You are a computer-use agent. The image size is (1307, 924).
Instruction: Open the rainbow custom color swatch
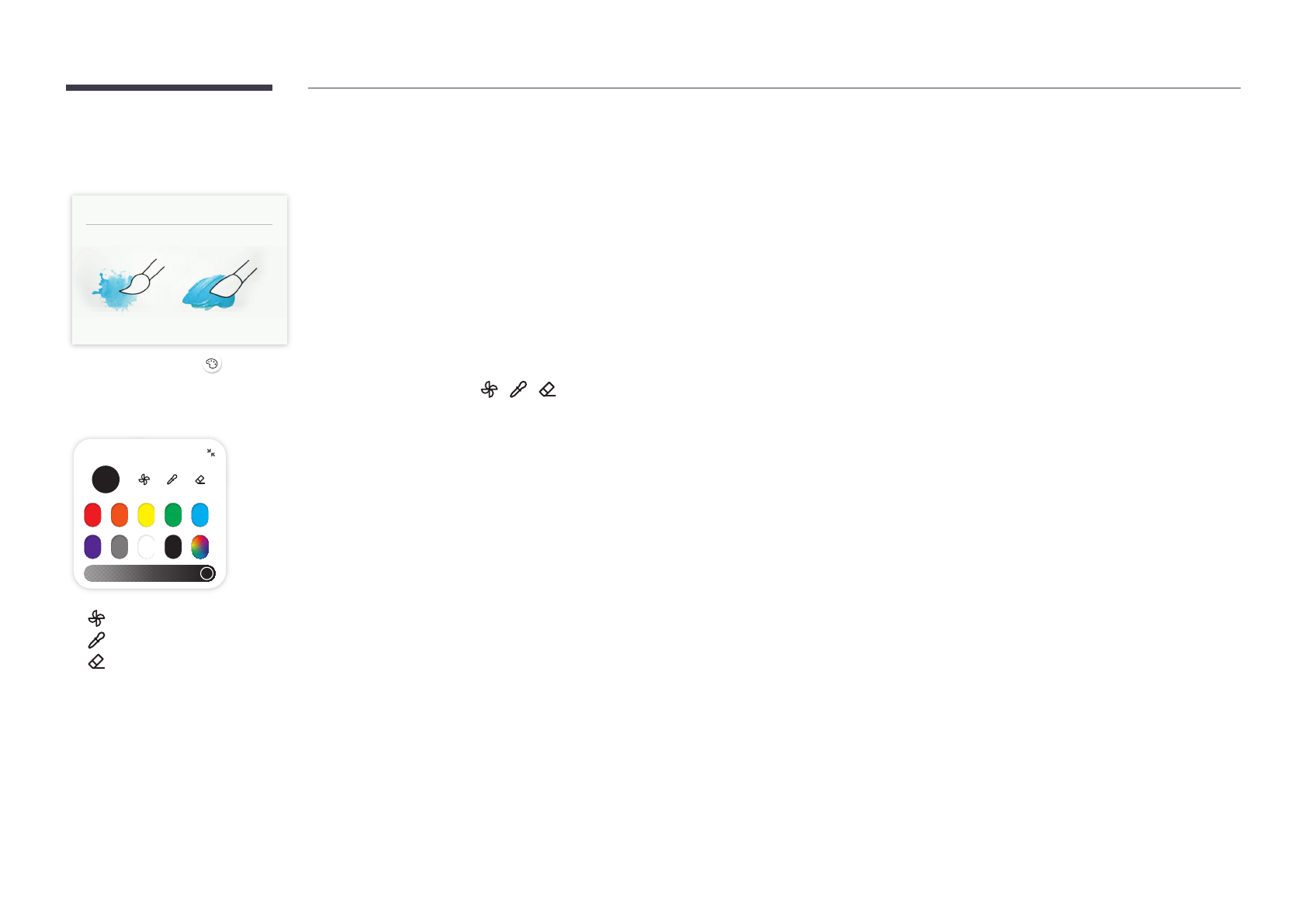[200, 547]
